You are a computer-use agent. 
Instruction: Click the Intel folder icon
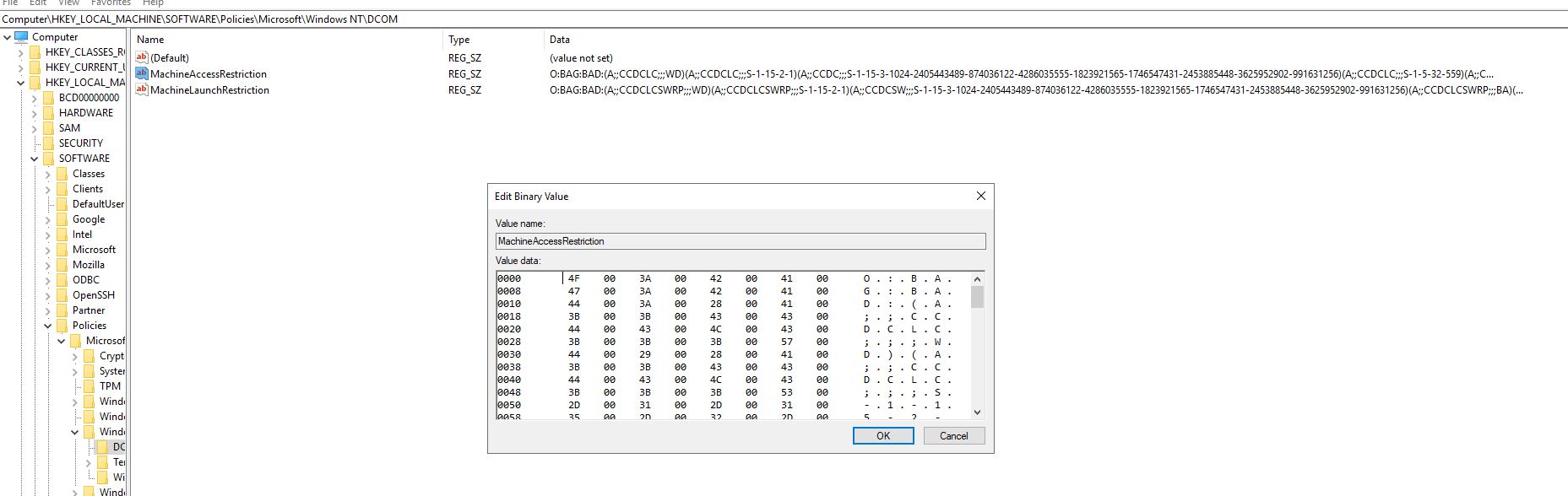coord(62,234)
